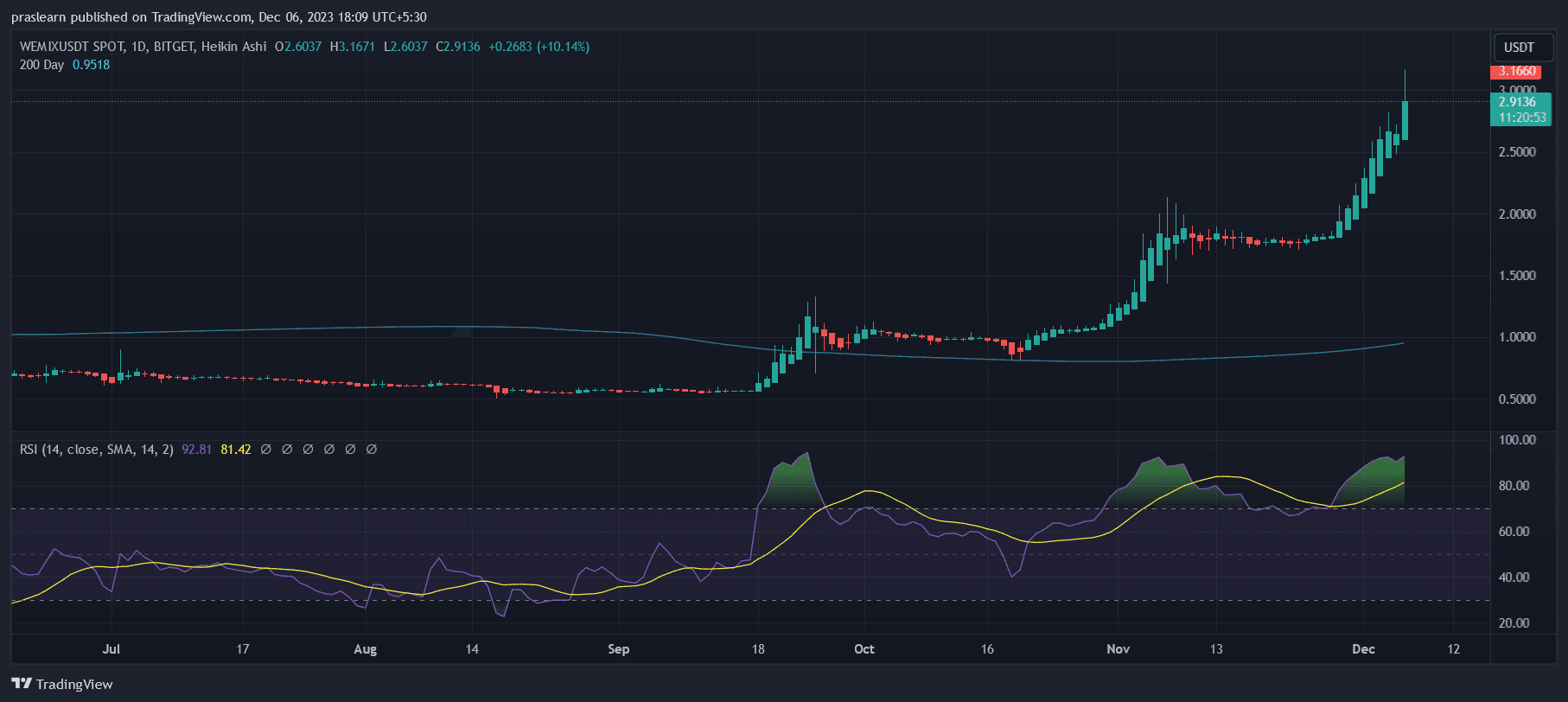Click the yellow RSI SMA value 81.42
Viewport: 1568px width, 702px height.
tap(236, 450)
